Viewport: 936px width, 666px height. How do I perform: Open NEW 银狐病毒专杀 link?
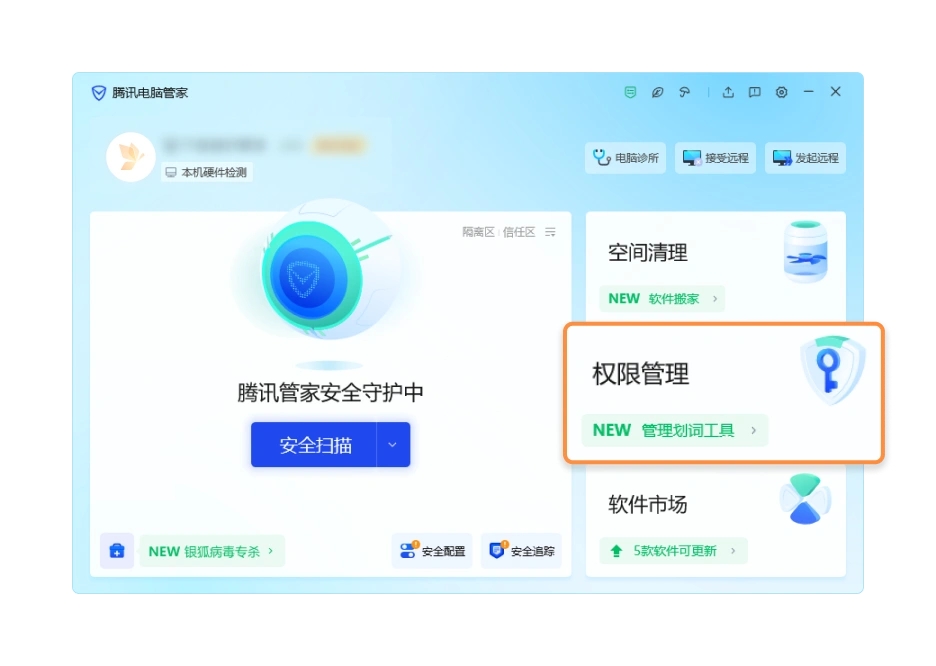(211, 551)
